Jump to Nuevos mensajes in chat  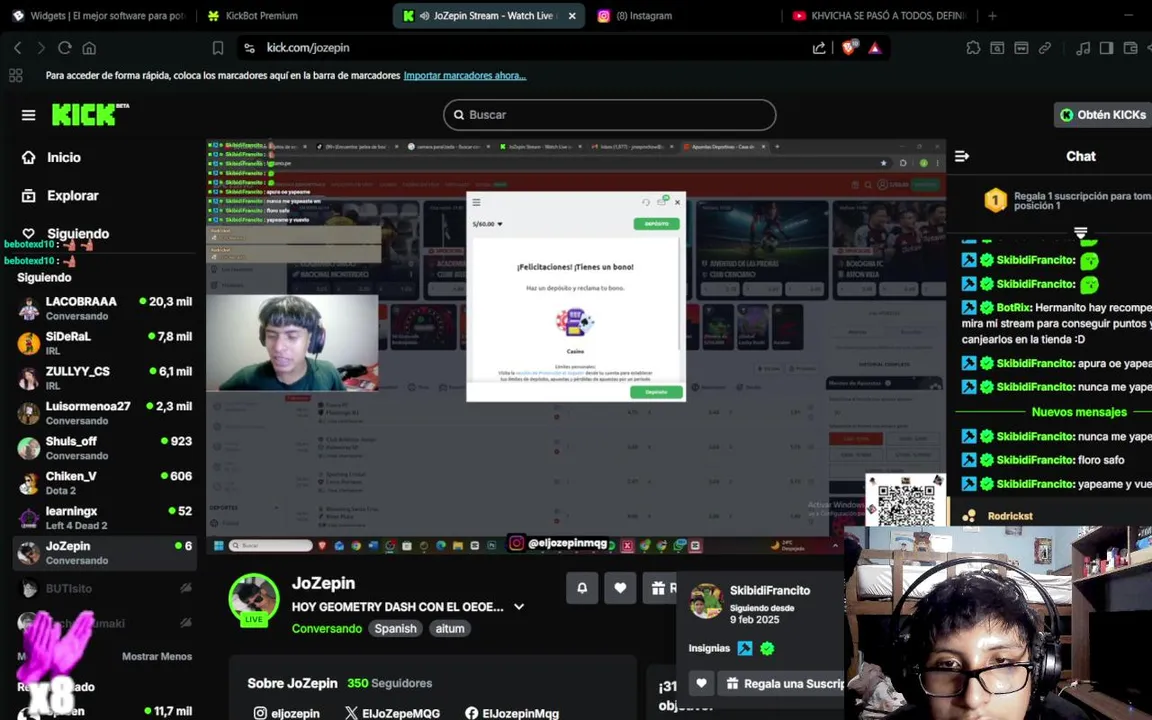[1079, 411]
